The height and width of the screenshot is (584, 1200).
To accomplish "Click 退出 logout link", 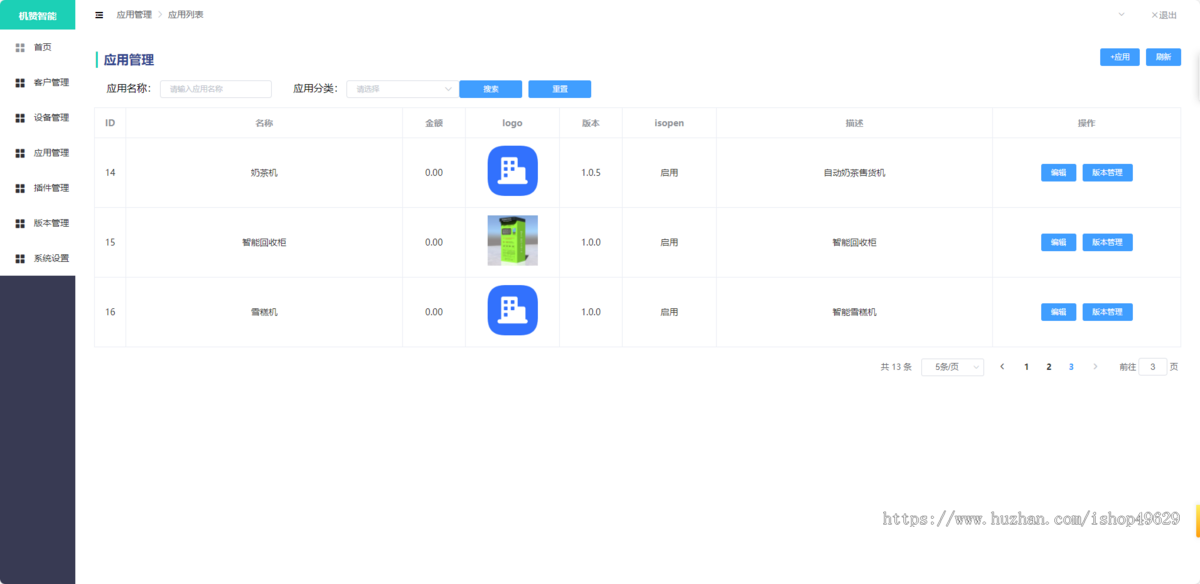I will 1164,15.
